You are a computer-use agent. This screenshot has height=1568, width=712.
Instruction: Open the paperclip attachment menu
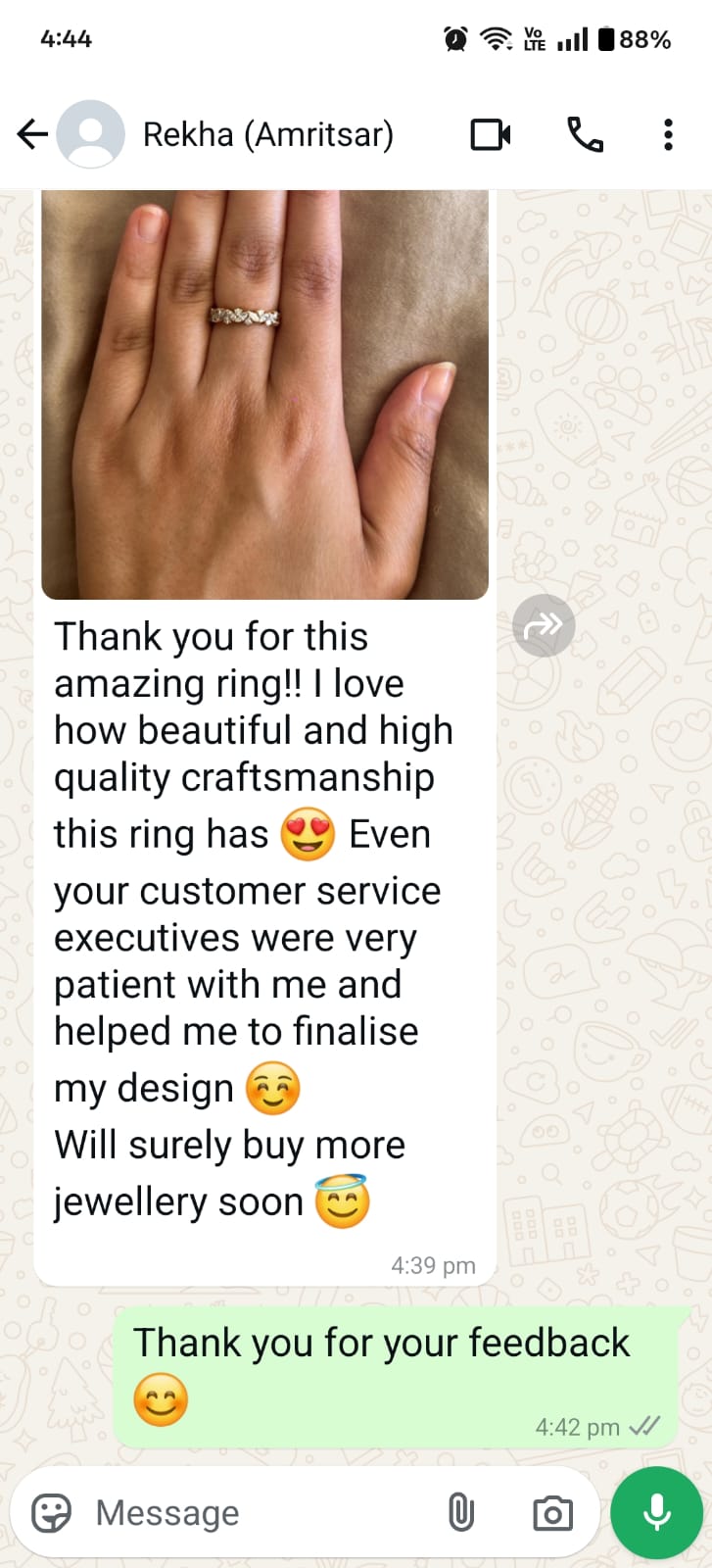click(460, 1513)
